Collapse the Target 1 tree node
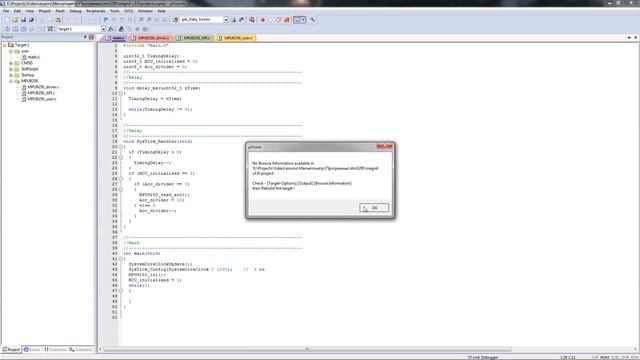This screenshot has width=640, height=360. click(5, 45)
